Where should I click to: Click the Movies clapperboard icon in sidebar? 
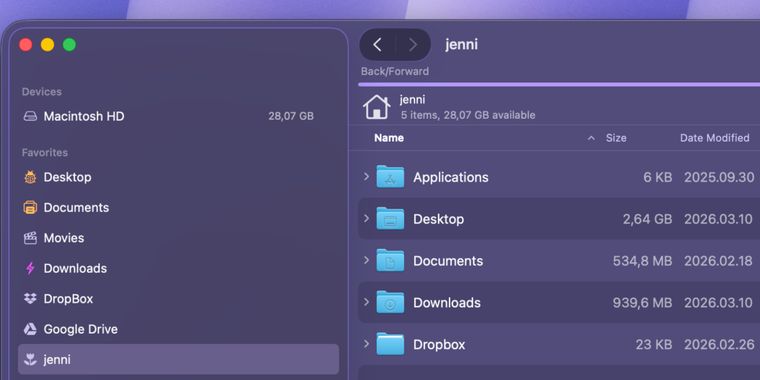(30, 238)
